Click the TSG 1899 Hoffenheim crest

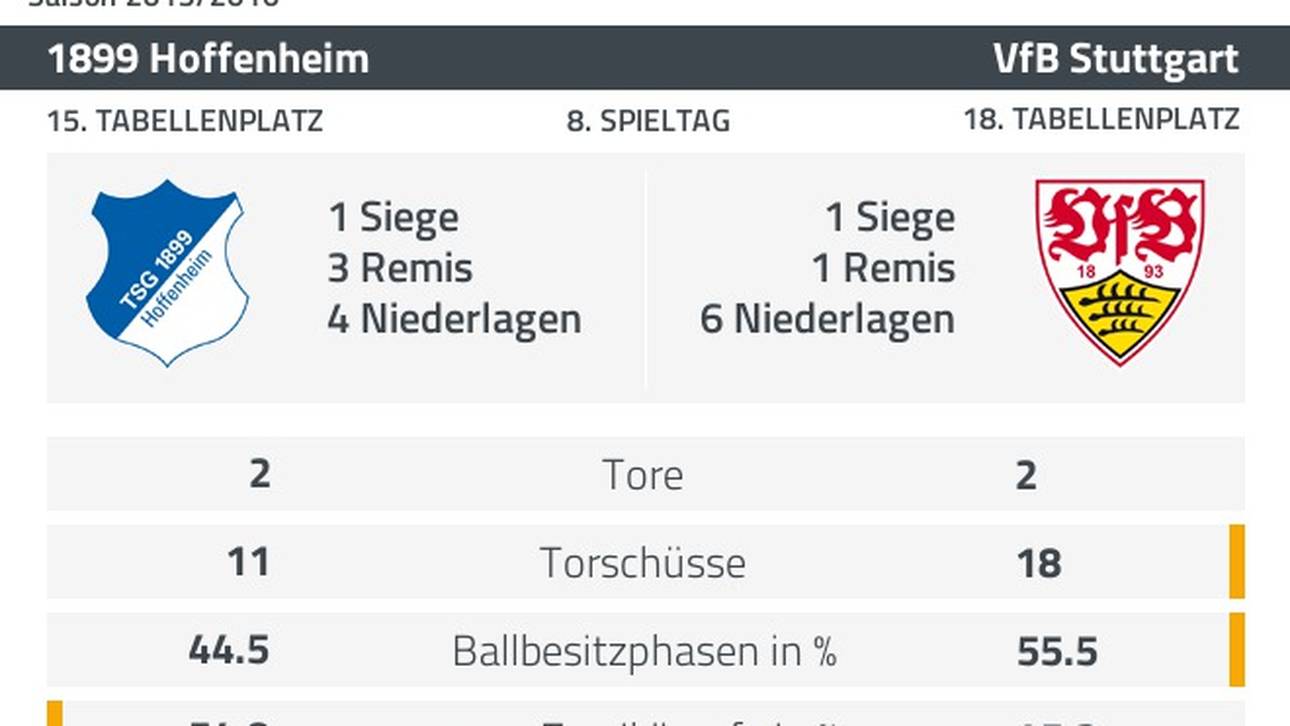click(x=166, y=272)
